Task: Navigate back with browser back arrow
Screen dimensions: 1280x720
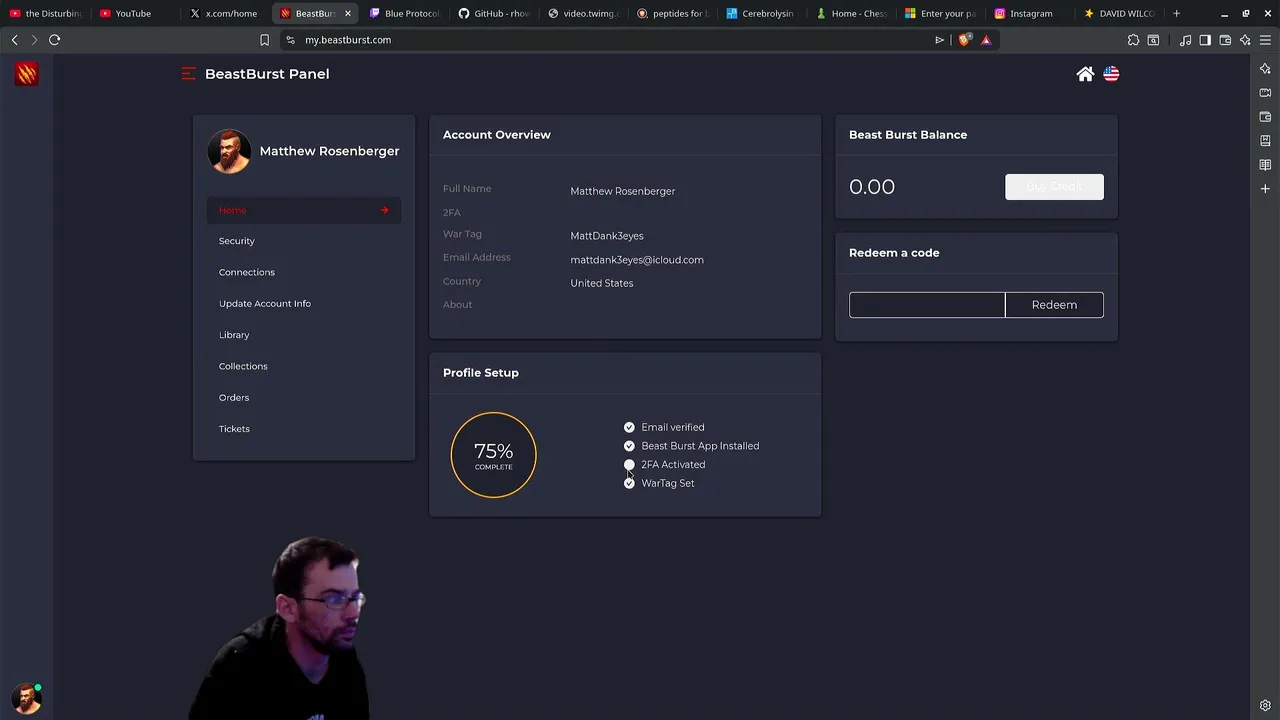Action: (15, 40)
